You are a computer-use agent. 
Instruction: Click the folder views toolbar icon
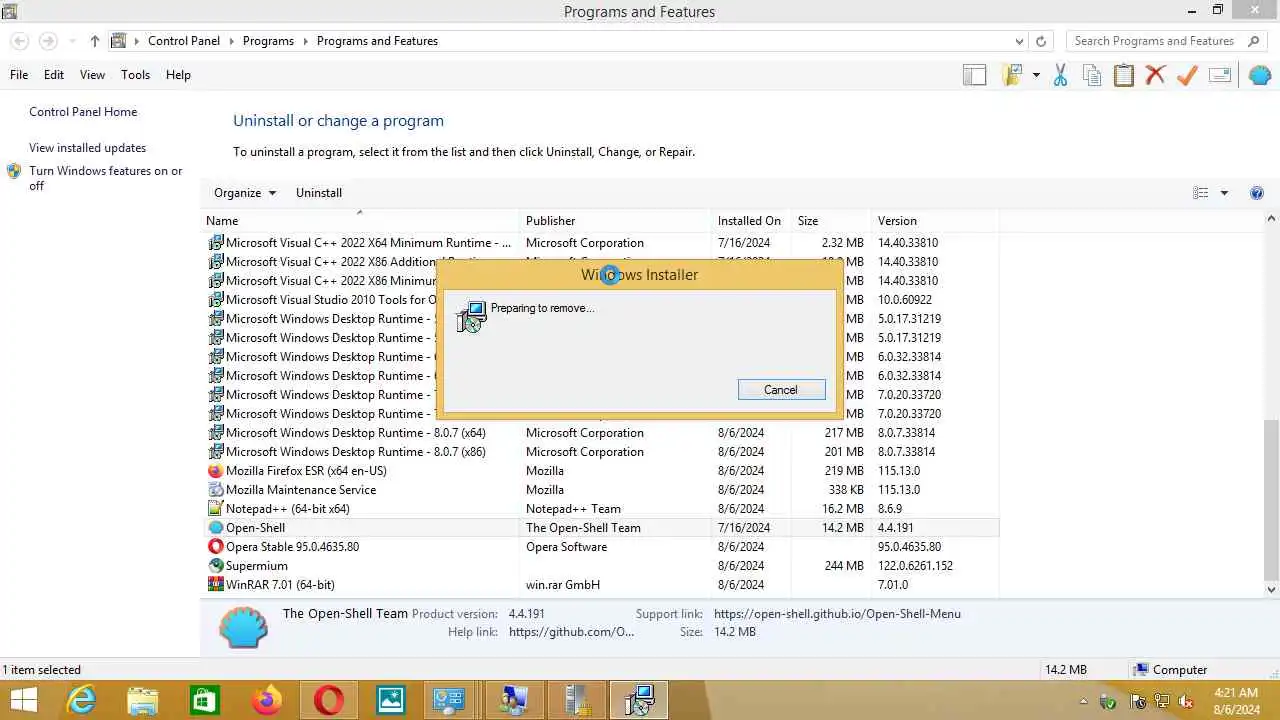1012,75
